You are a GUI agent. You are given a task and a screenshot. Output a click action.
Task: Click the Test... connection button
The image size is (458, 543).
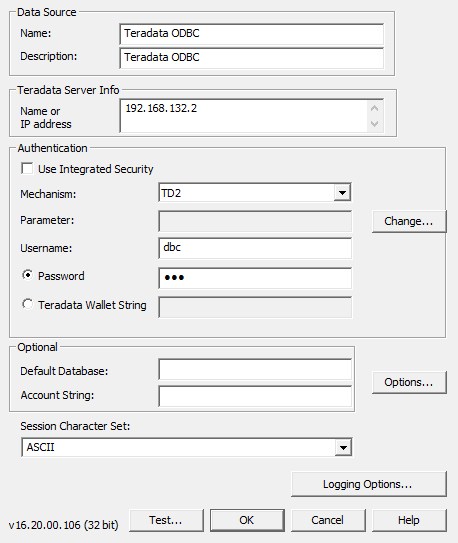click(166, 520)
